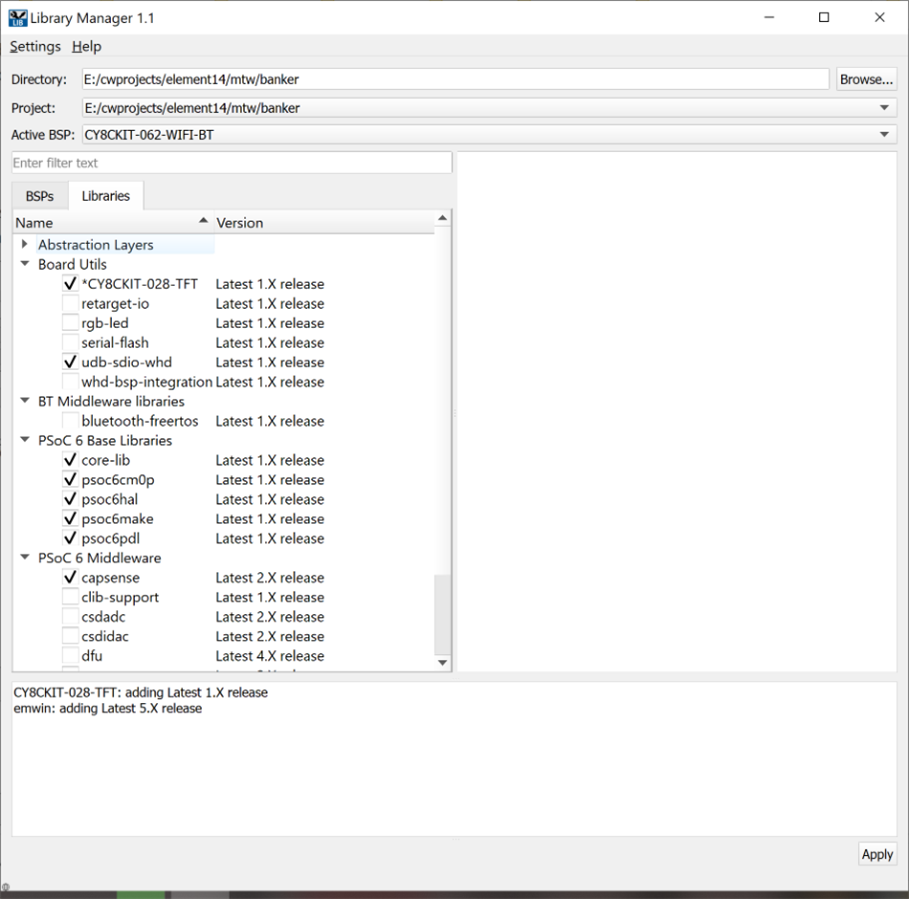The height and width of the screenshot is (899, 909).
Task: Enable the csdidac library checkbox
Action: click(70, 636)
